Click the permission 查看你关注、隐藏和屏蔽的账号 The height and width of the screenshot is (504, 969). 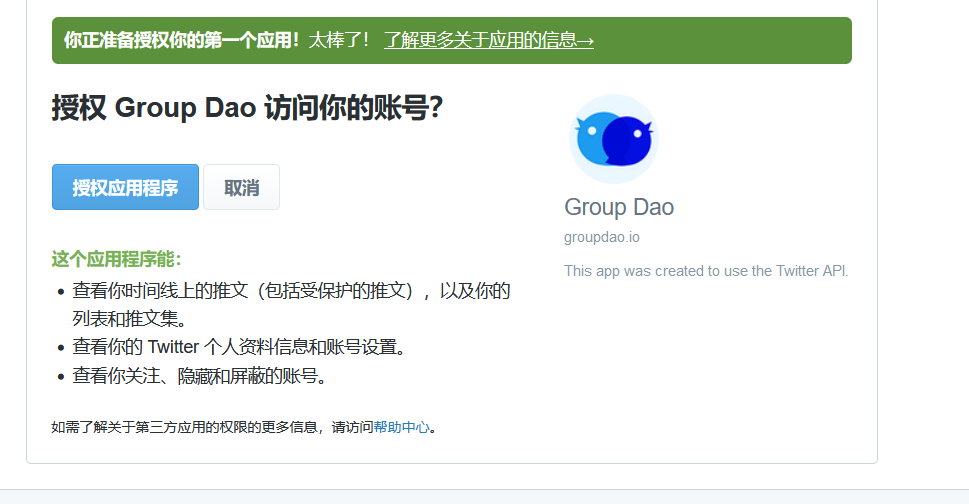click(x=199, y=376)
